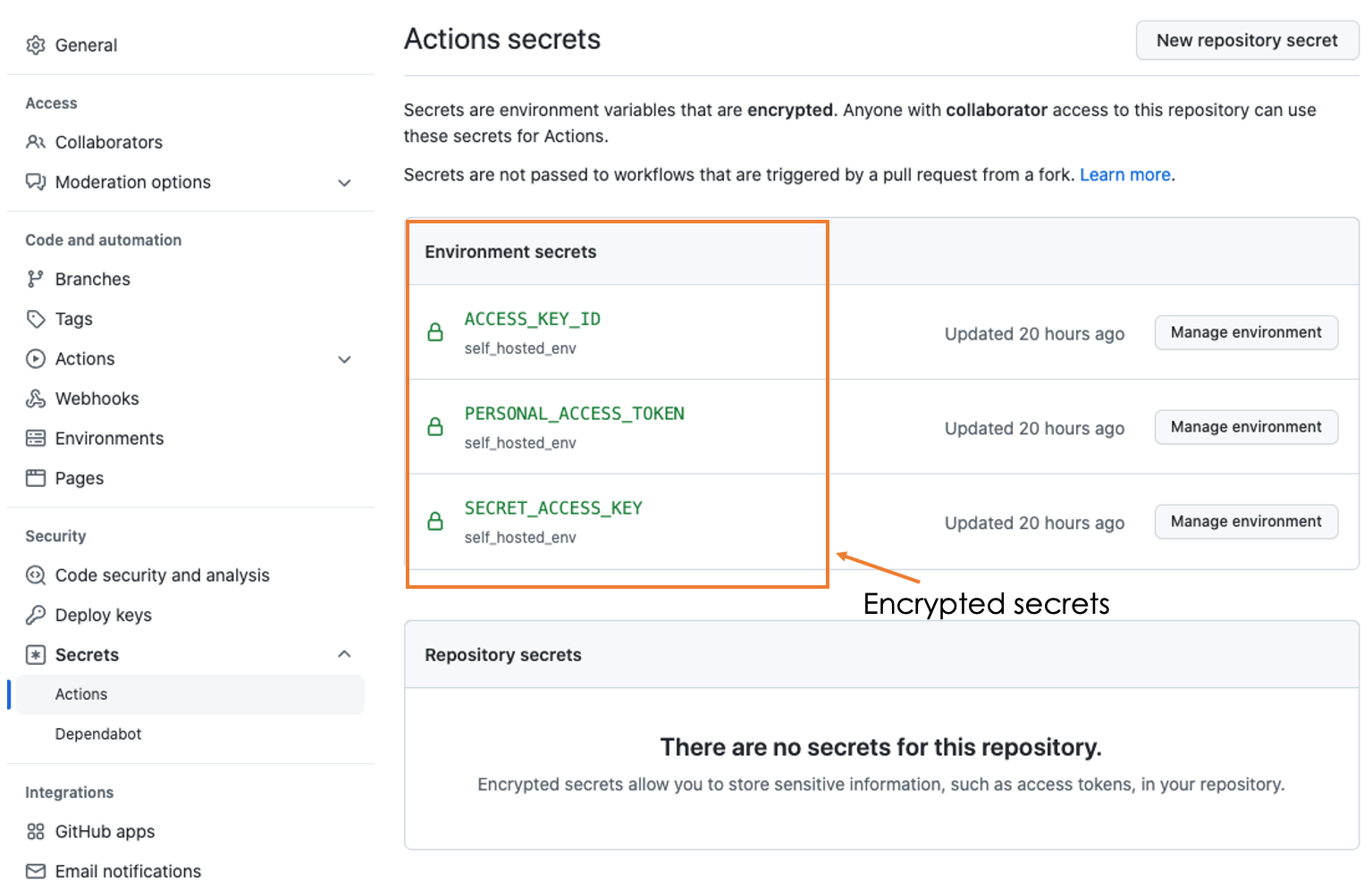This screenshot has height=889, width=1372.
Task: Click the Pages browser icon
Action: pos(36,478)
